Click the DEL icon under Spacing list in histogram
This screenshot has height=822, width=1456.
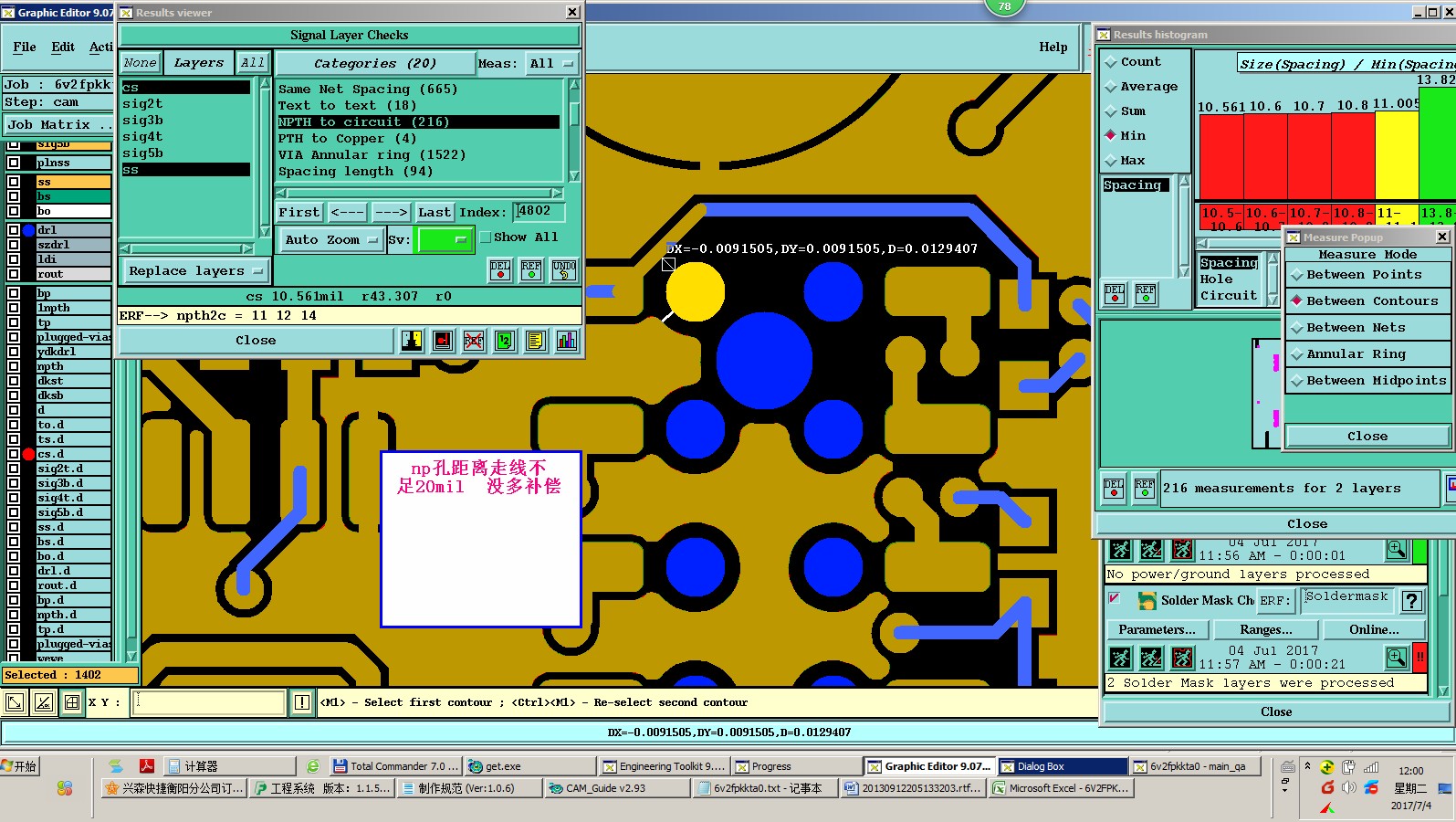coord(1115,293)
